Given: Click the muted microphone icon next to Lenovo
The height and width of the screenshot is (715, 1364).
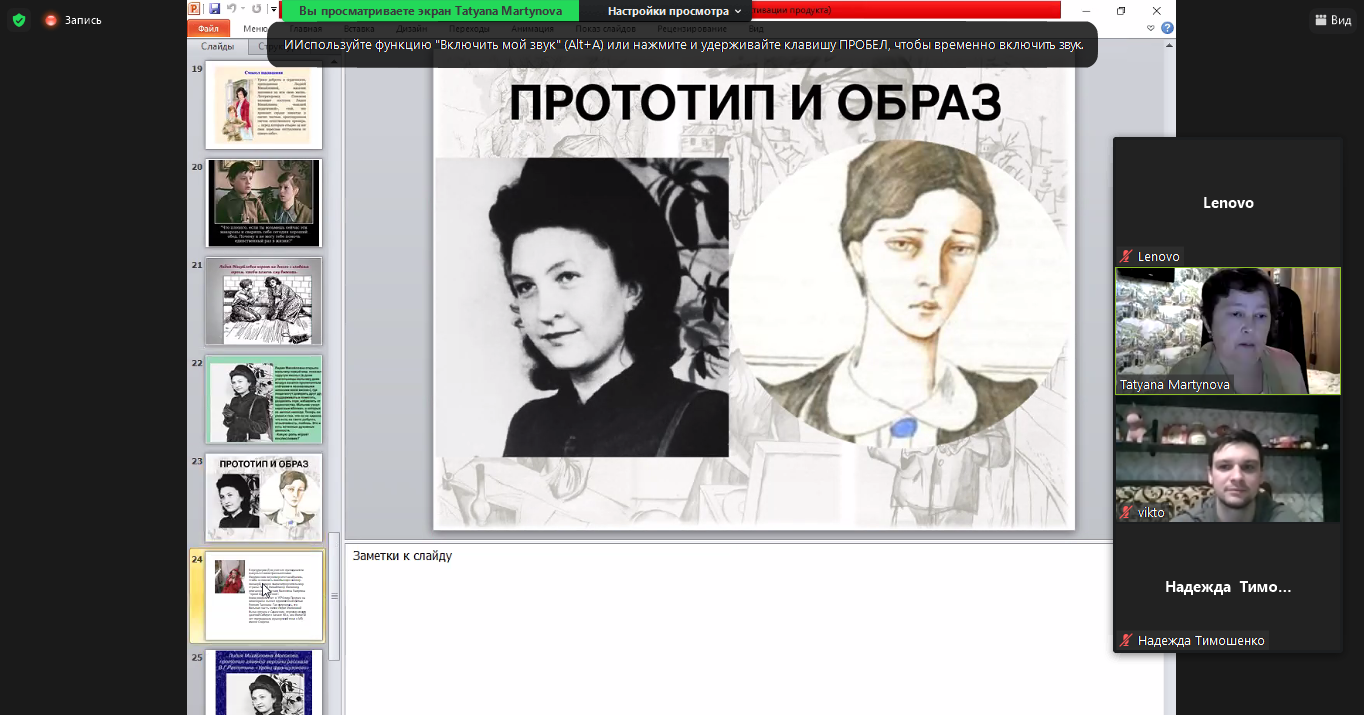Looking at the screenshot, I should tap(1127, 257).
